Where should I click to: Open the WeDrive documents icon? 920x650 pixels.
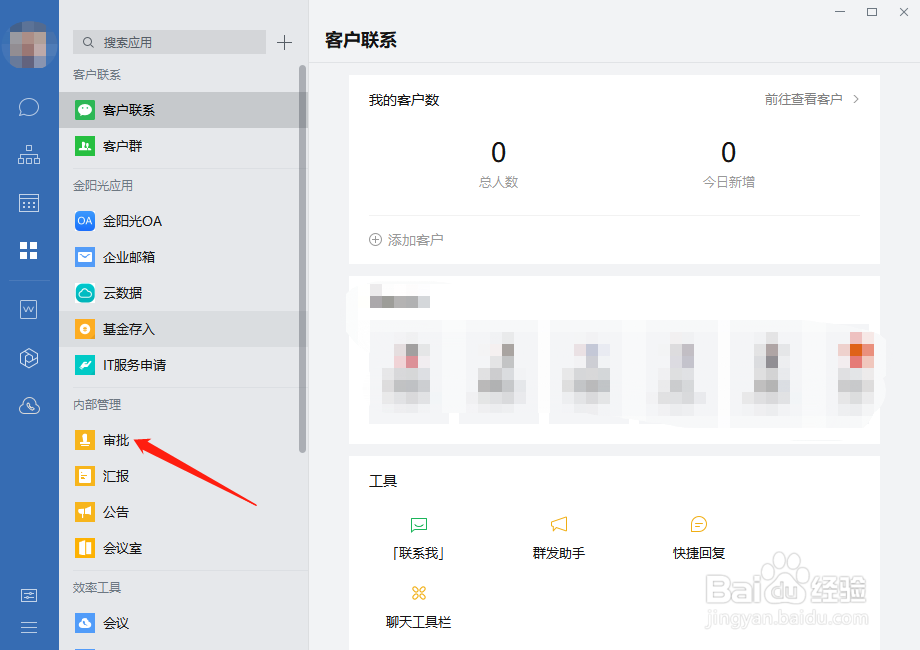(x=28, y=309)
